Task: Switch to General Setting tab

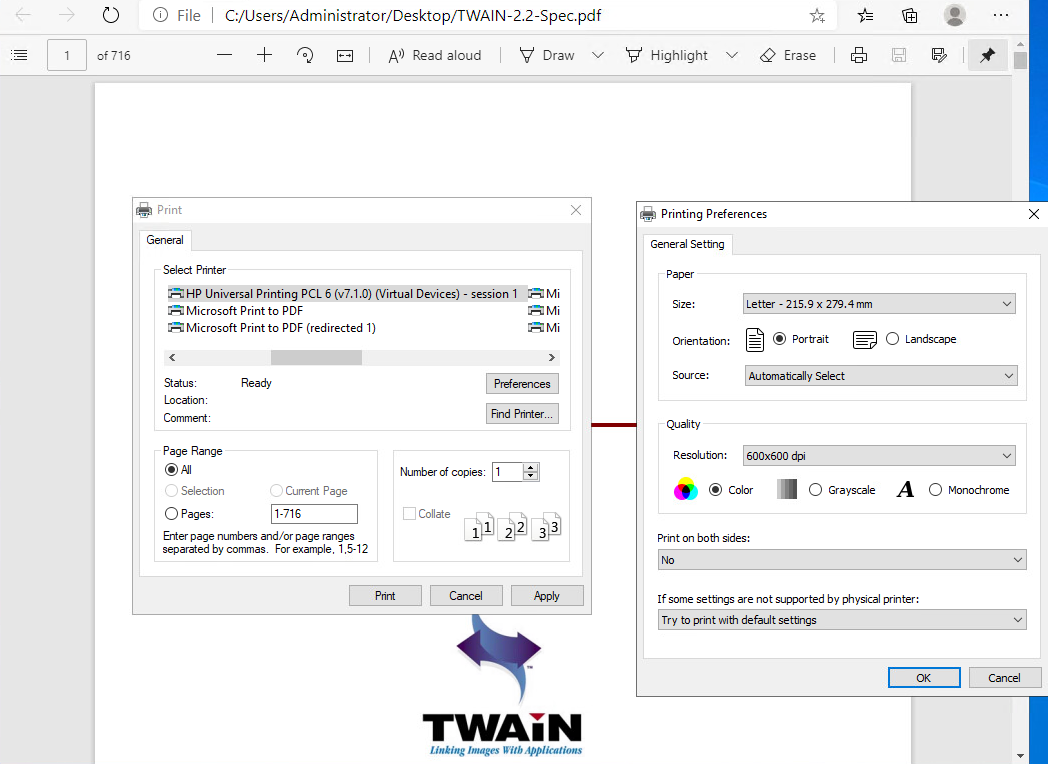Action: (688, 244)
